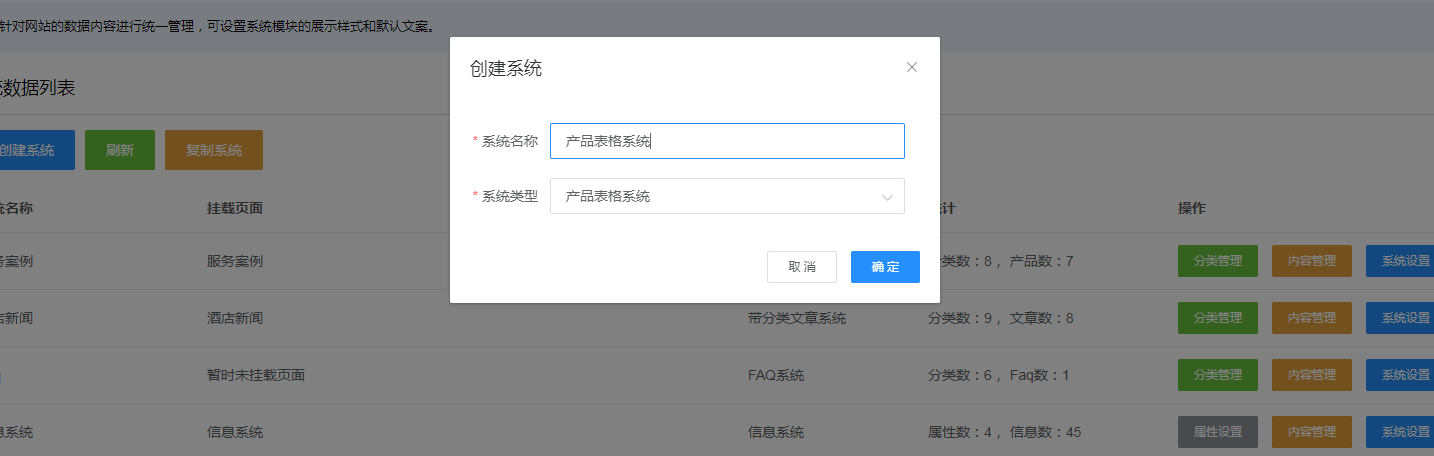Open 分类管理 for the FAQ系统 row
Viewport: 1434px width, 456px height.
pos(1217,375)
